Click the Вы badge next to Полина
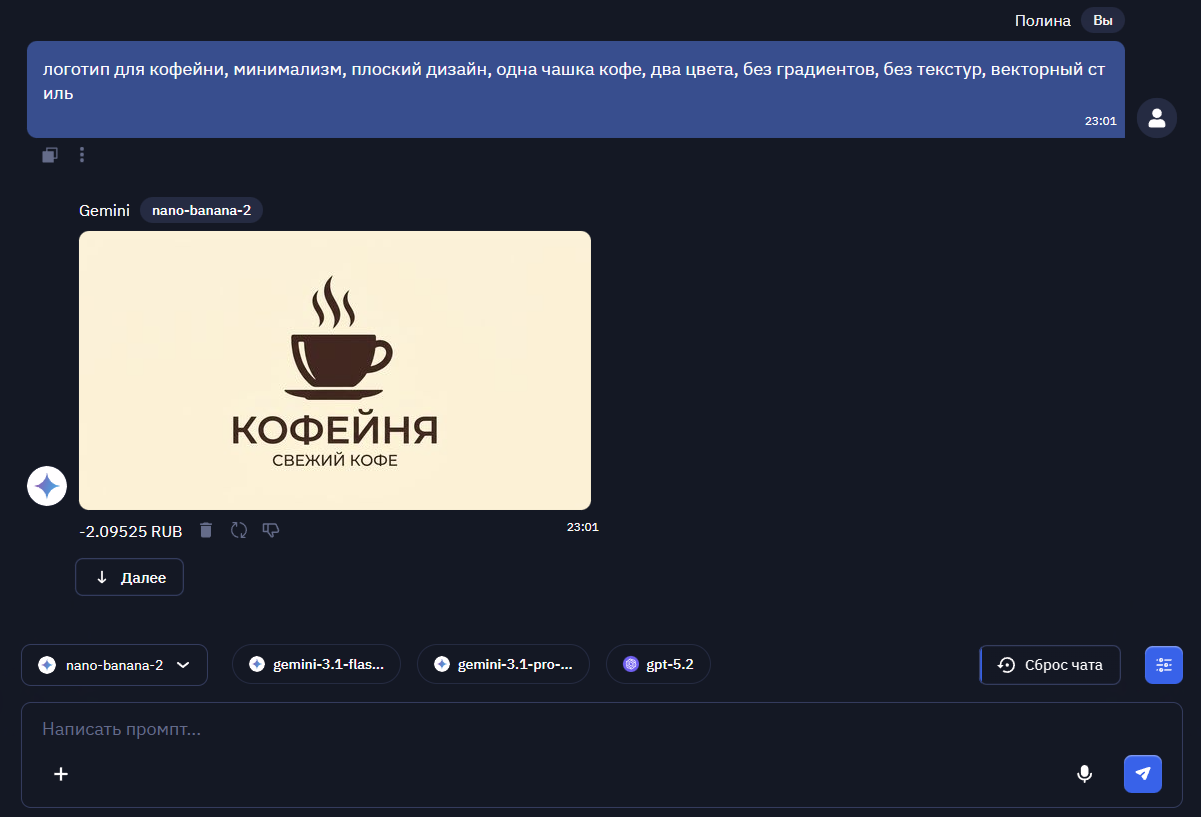 pos(1103,20)
